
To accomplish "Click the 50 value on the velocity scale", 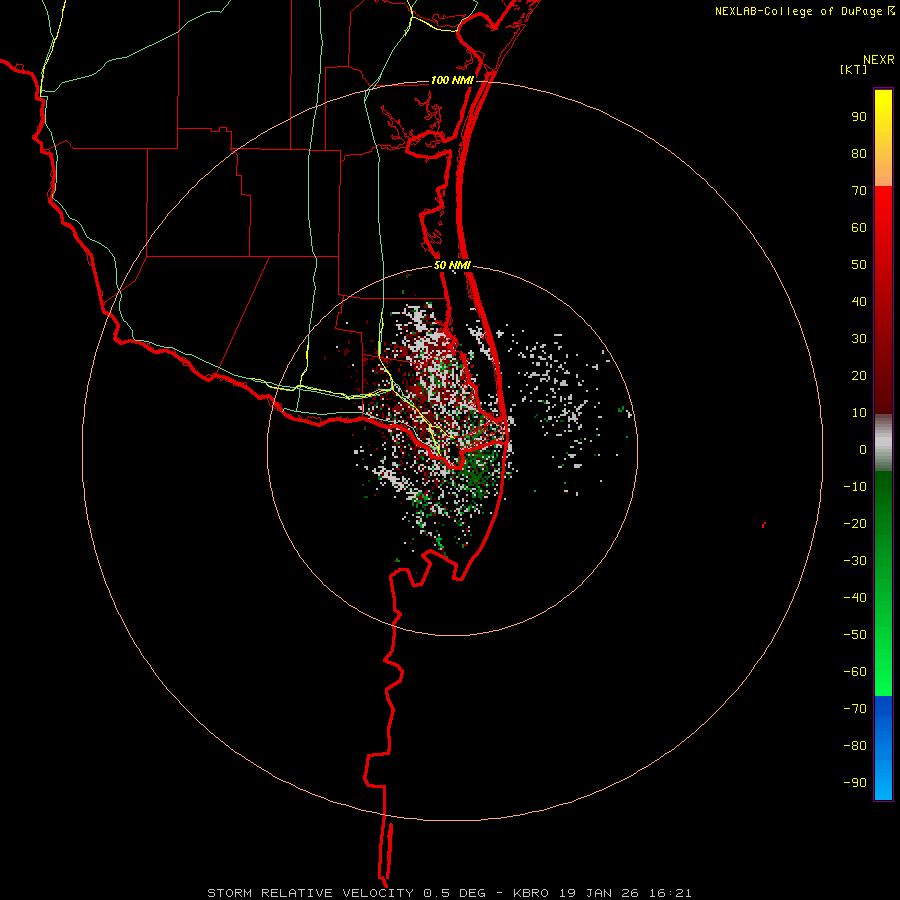I will [859, 265].
